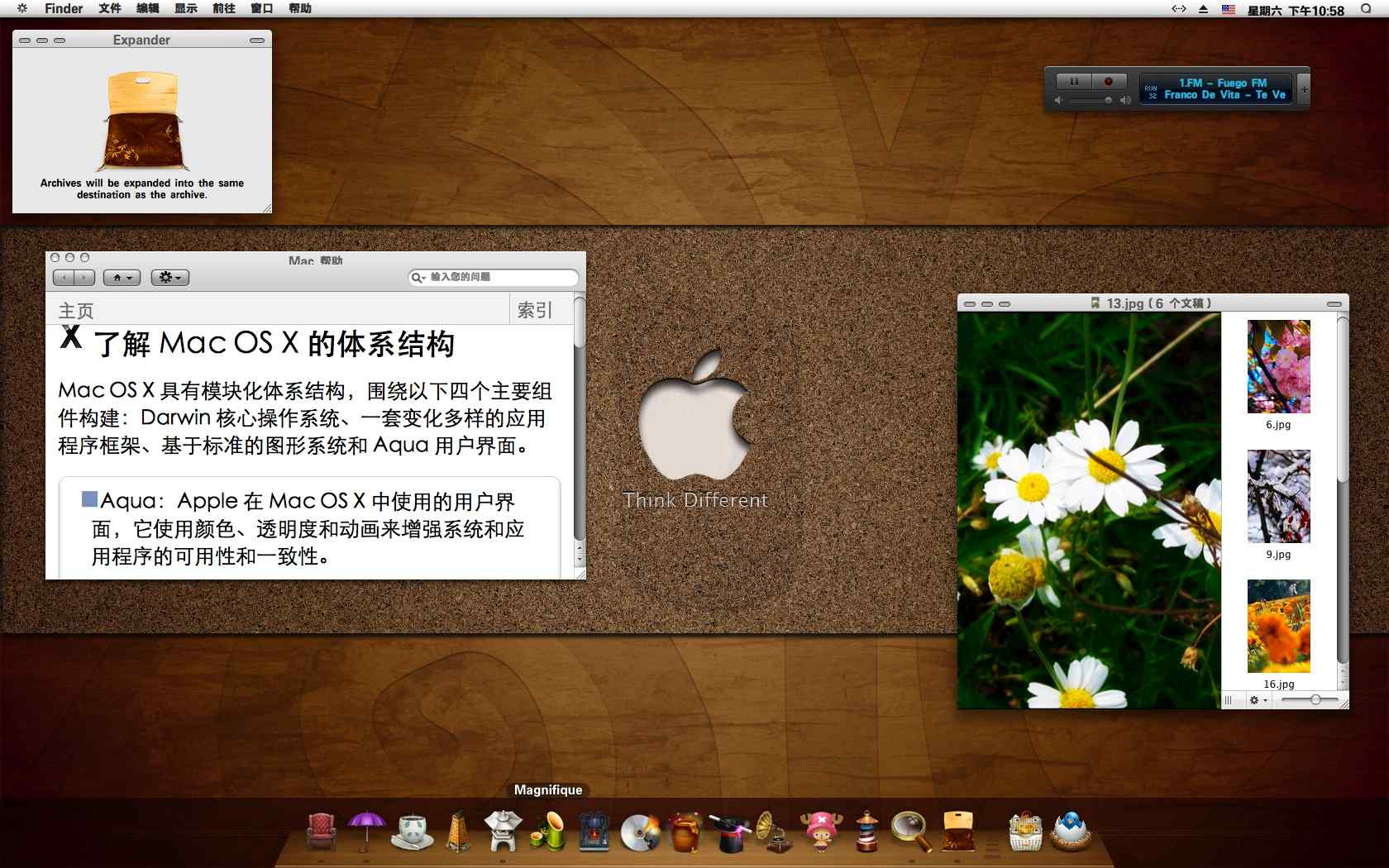Open the stone lantern dock icon
The width and height of the screenshot is (1389, 868).
point(503,831)
